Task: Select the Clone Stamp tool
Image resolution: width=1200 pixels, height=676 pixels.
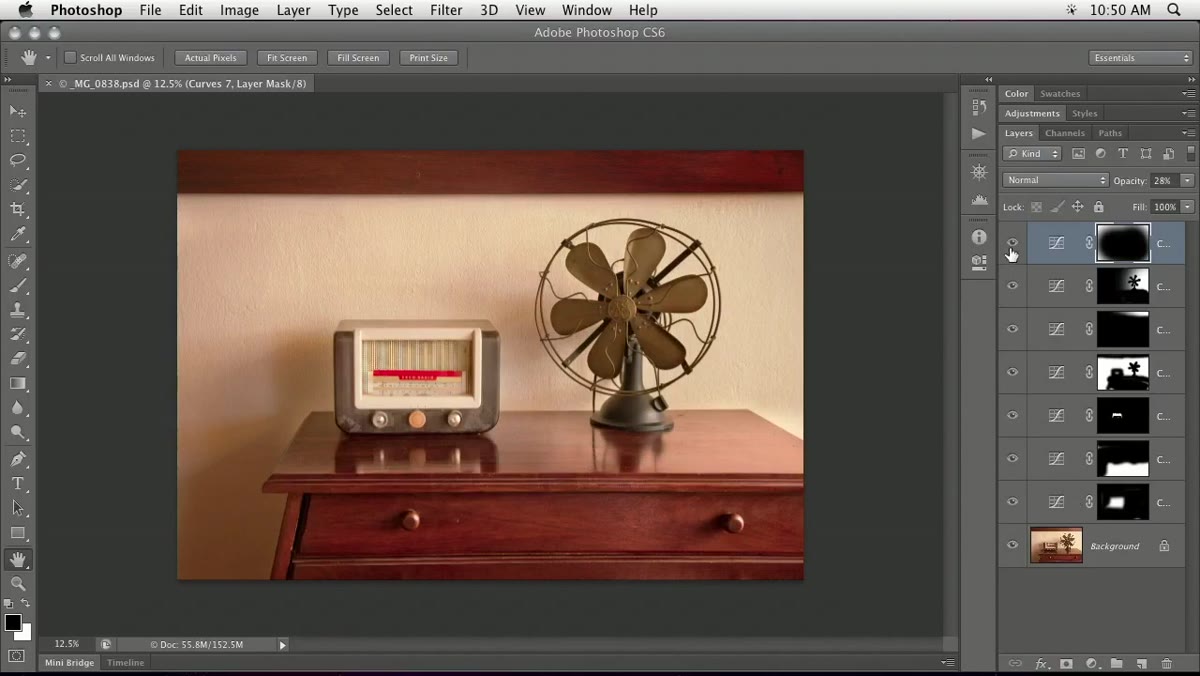Action: pyautogui.click(x=18, y=310)
